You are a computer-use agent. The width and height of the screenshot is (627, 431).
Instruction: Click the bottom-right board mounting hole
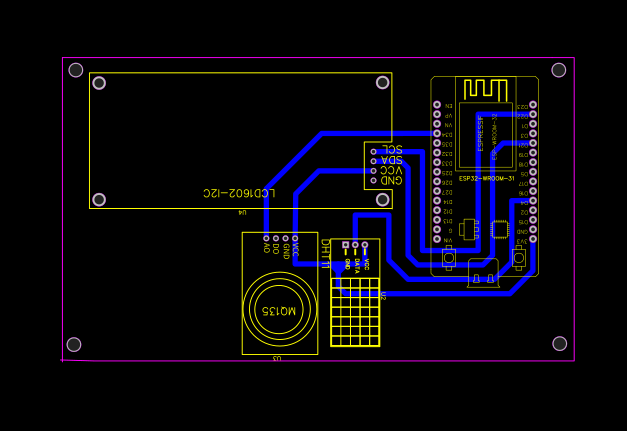pyautogui.click(x=559, y=343)
